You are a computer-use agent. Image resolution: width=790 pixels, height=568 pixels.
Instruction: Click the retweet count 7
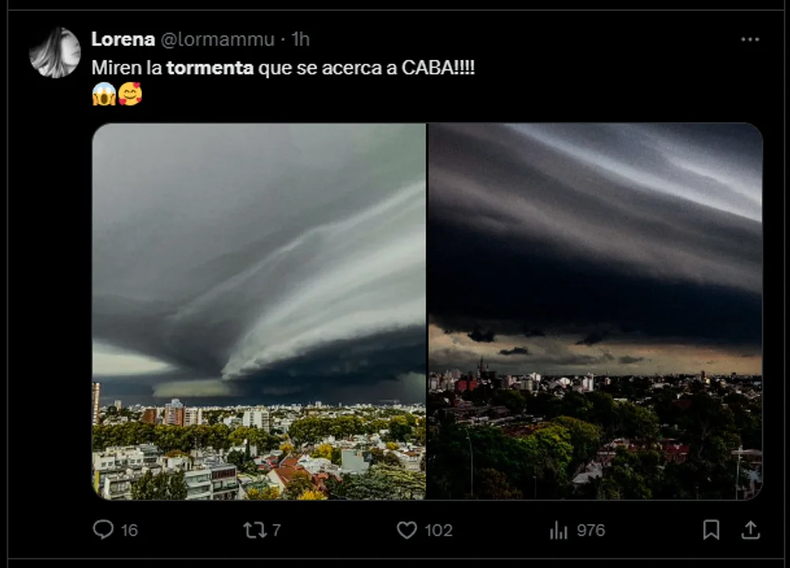click(x=276, y=530)
